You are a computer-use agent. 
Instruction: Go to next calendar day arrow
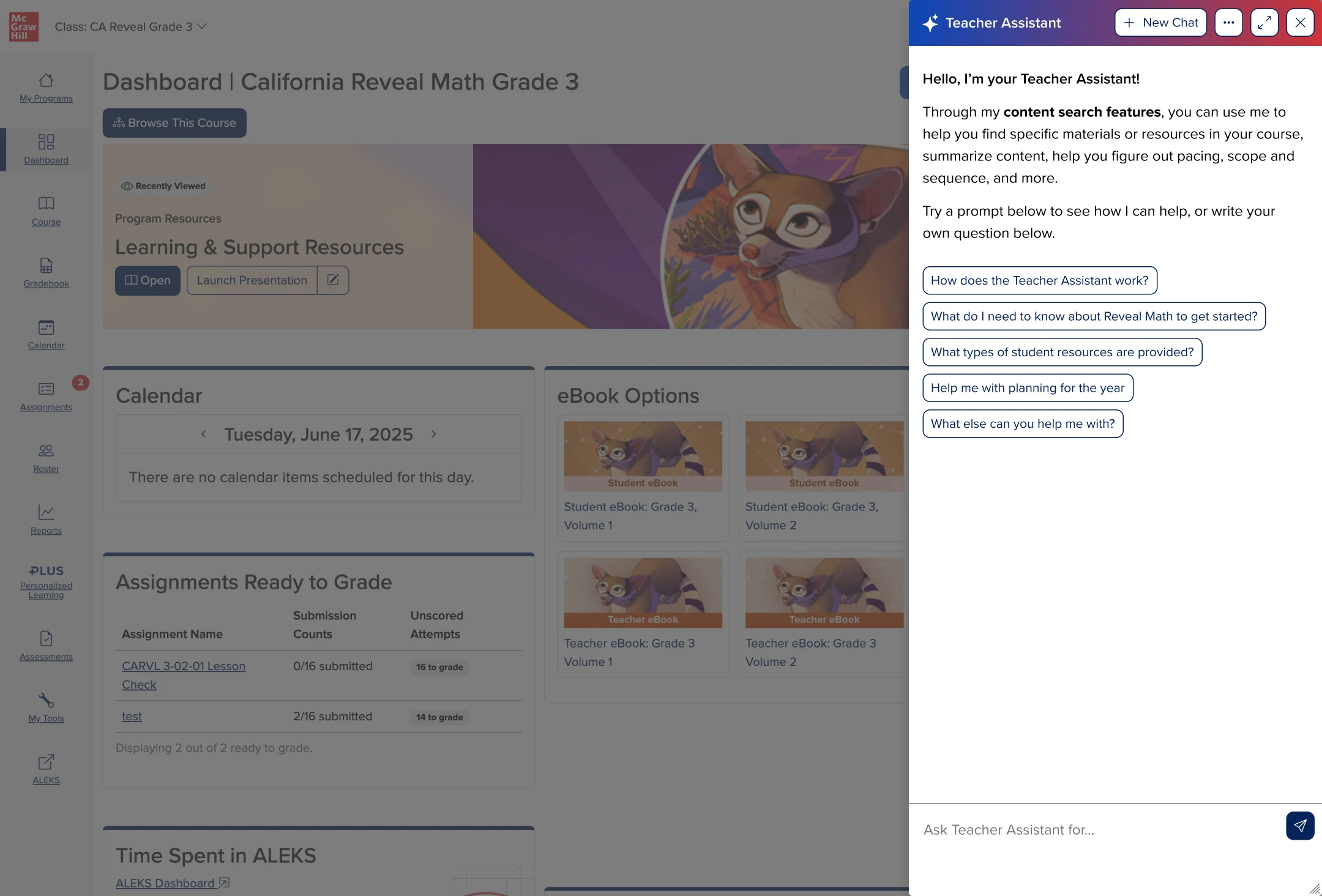pyautogui.click(x=434, y=434)
